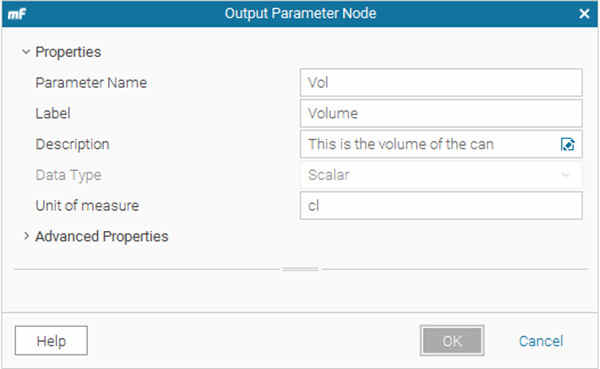Click inside the Description text field
The width and height of the screenshot is (600, 369).
430,144
